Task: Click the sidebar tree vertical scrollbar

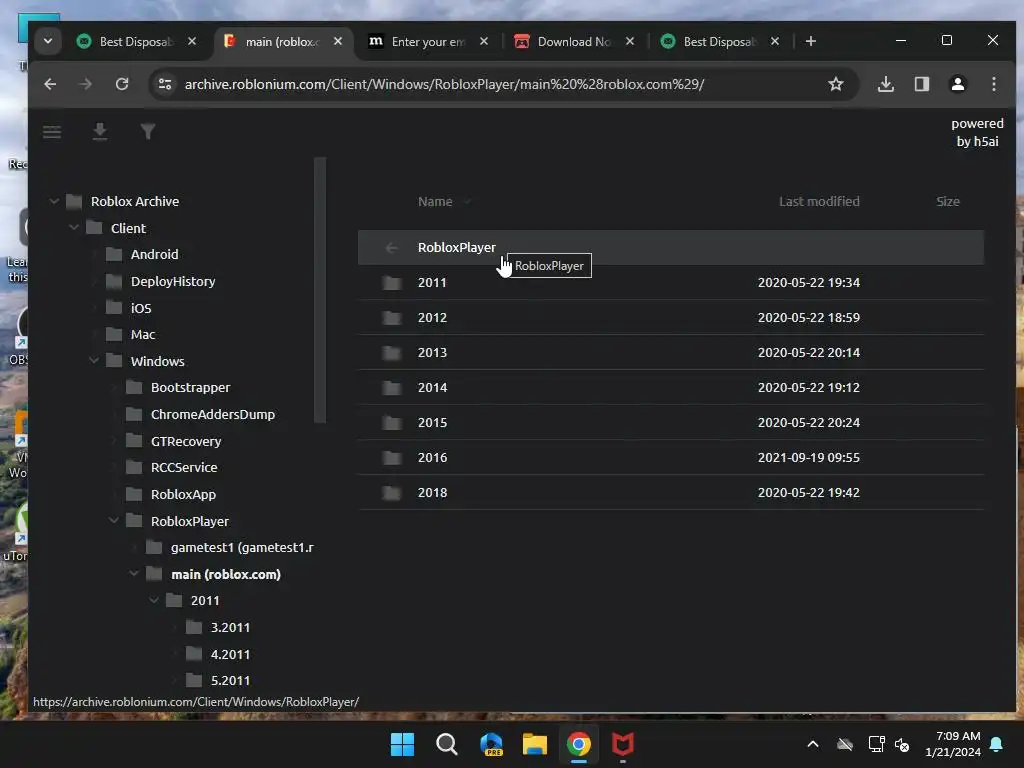Action: (319, 290)
